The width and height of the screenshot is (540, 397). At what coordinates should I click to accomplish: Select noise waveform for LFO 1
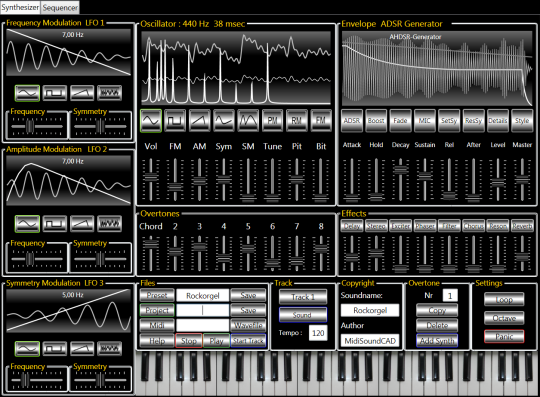point(110,93)
